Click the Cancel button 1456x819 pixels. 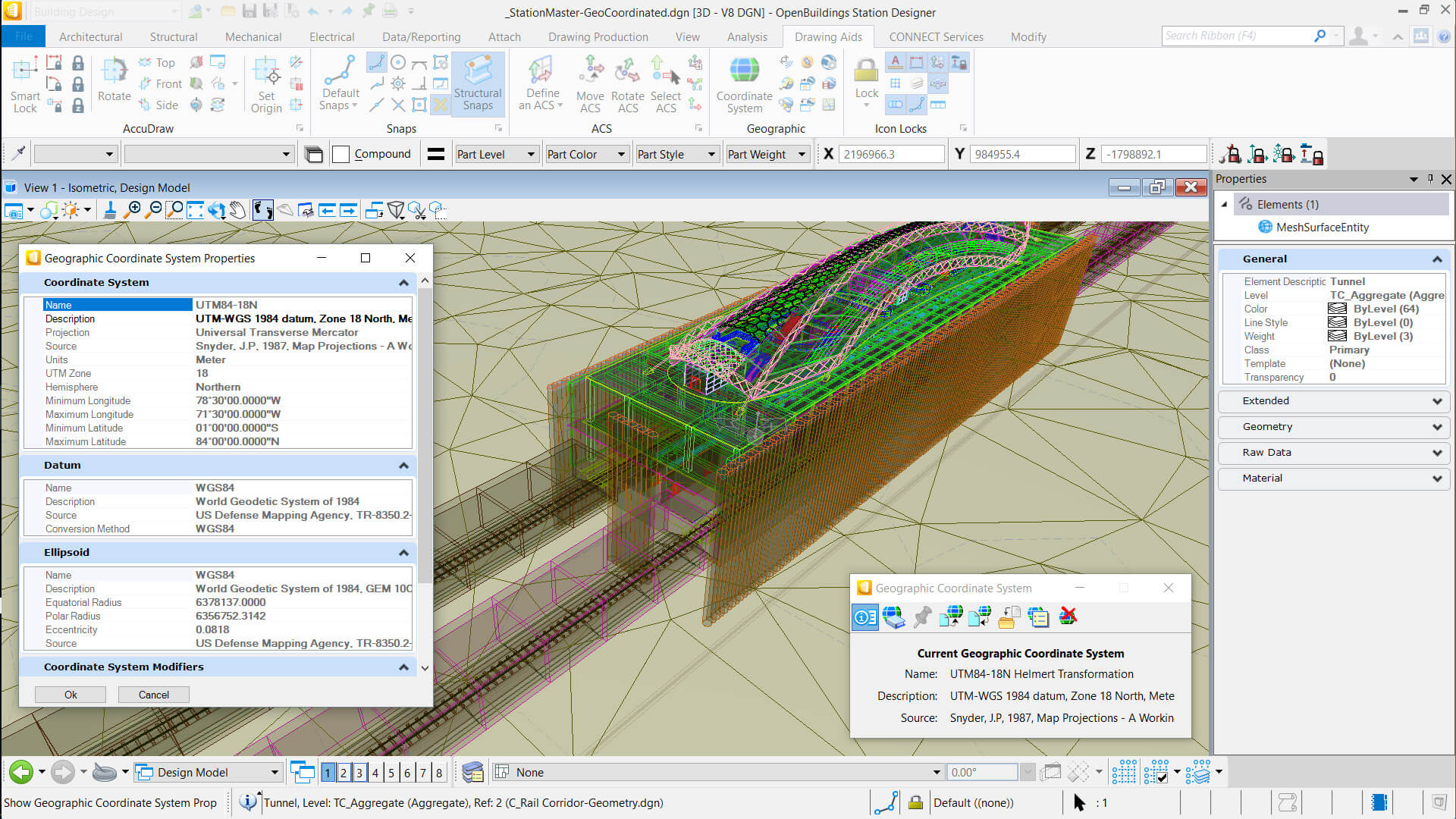[x=154, y=695]
